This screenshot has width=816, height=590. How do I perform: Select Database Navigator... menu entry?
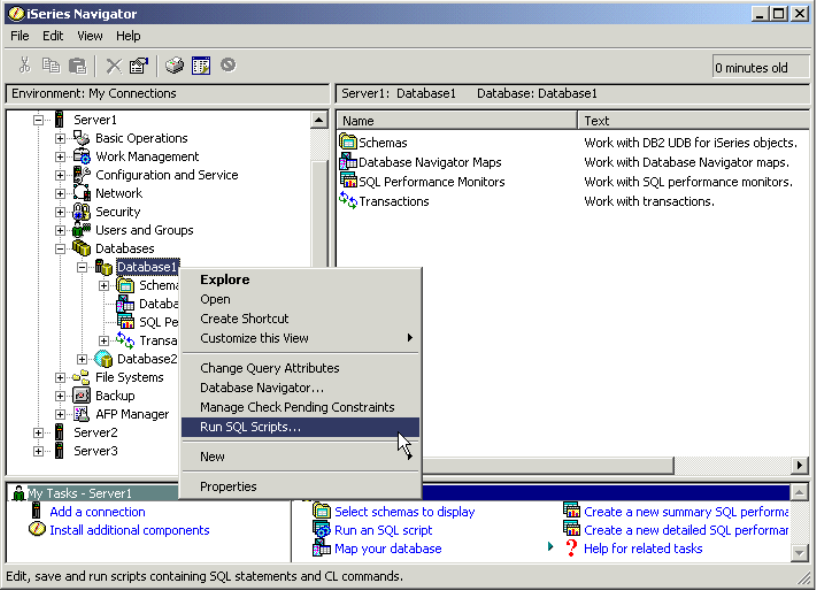pyautogui.click(x=300, y=388)
